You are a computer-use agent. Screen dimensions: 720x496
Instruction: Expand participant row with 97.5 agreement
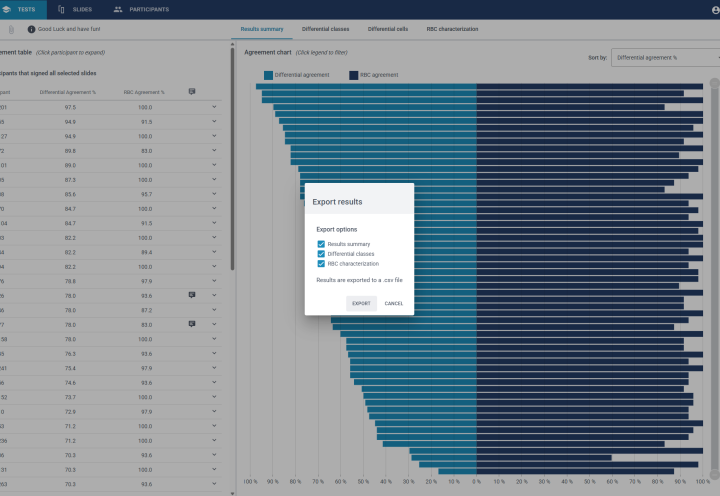(214, 107)
